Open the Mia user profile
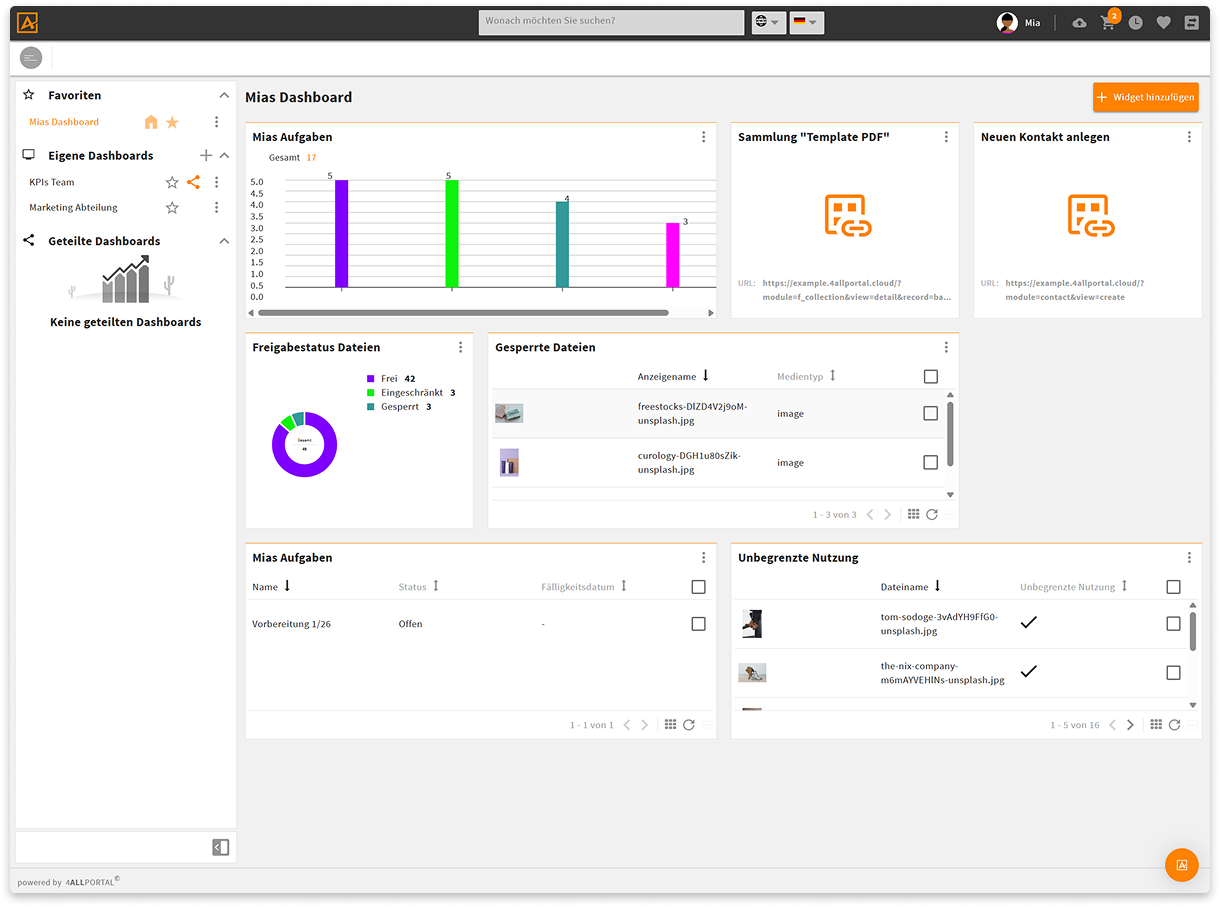1220x907 pixels. (1019, 23)
